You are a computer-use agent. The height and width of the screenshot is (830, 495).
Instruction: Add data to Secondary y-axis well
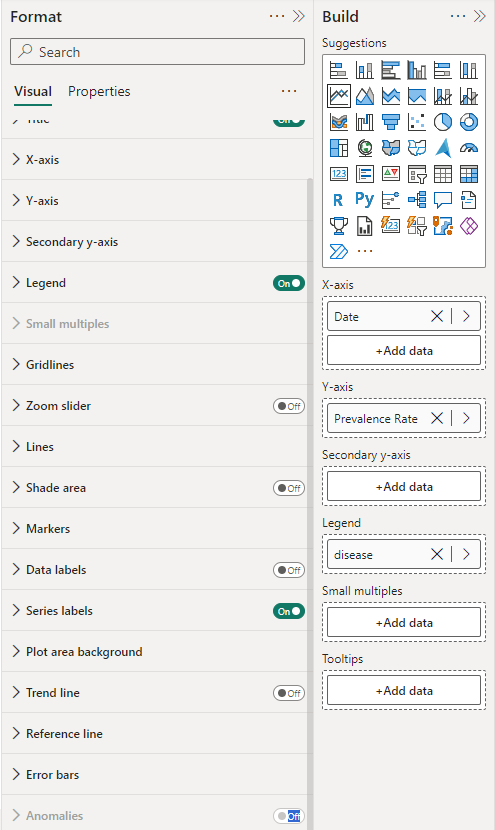point(404,486)
